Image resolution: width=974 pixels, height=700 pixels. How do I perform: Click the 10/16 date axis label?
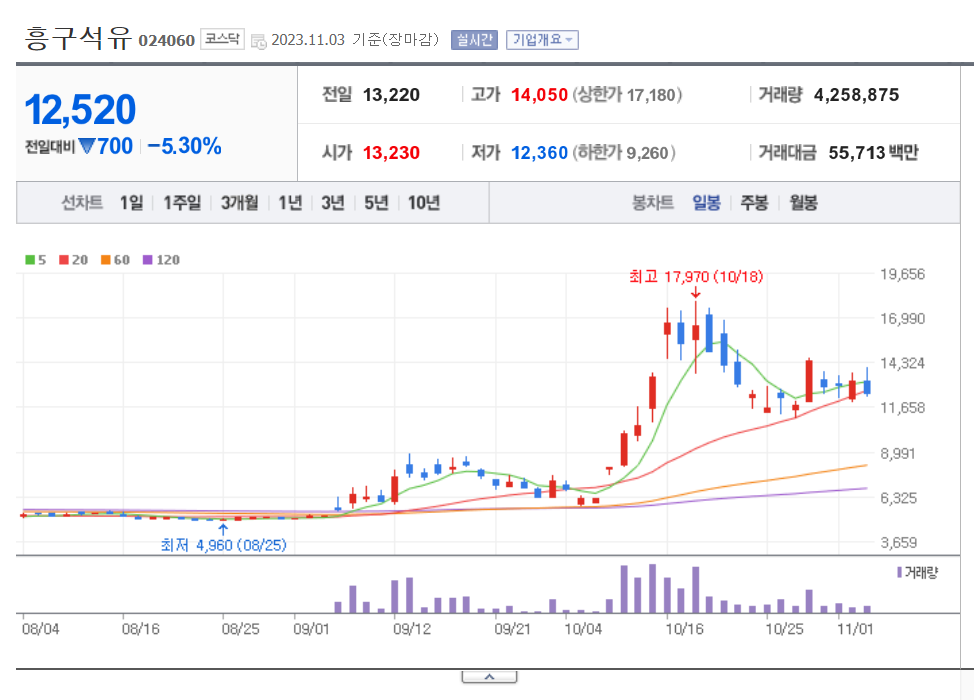click(685, 629)
